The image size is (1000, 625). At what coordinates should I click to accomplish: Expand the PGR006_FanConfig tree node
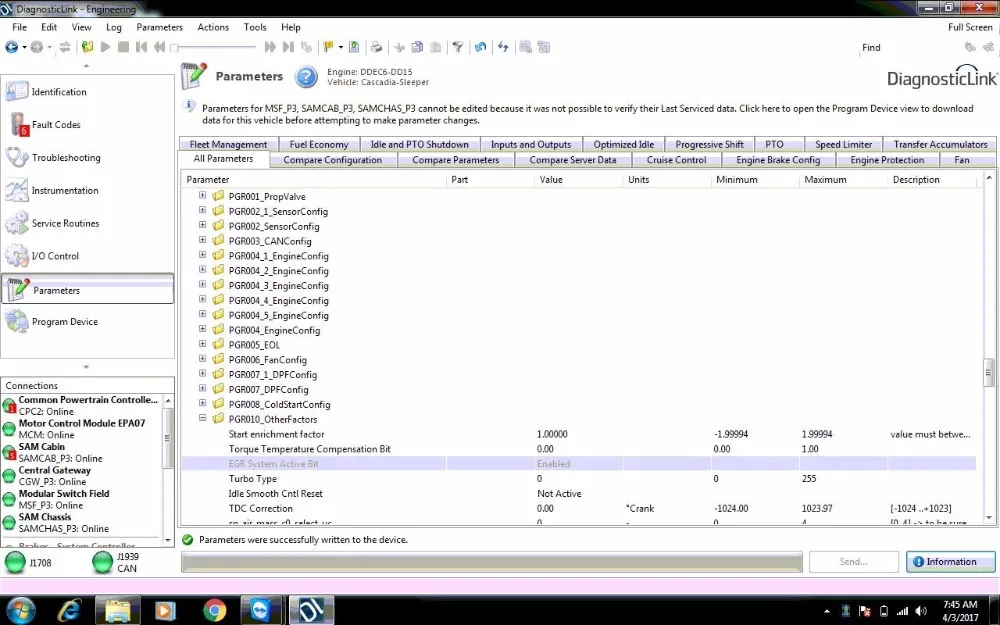pos(203,360)
